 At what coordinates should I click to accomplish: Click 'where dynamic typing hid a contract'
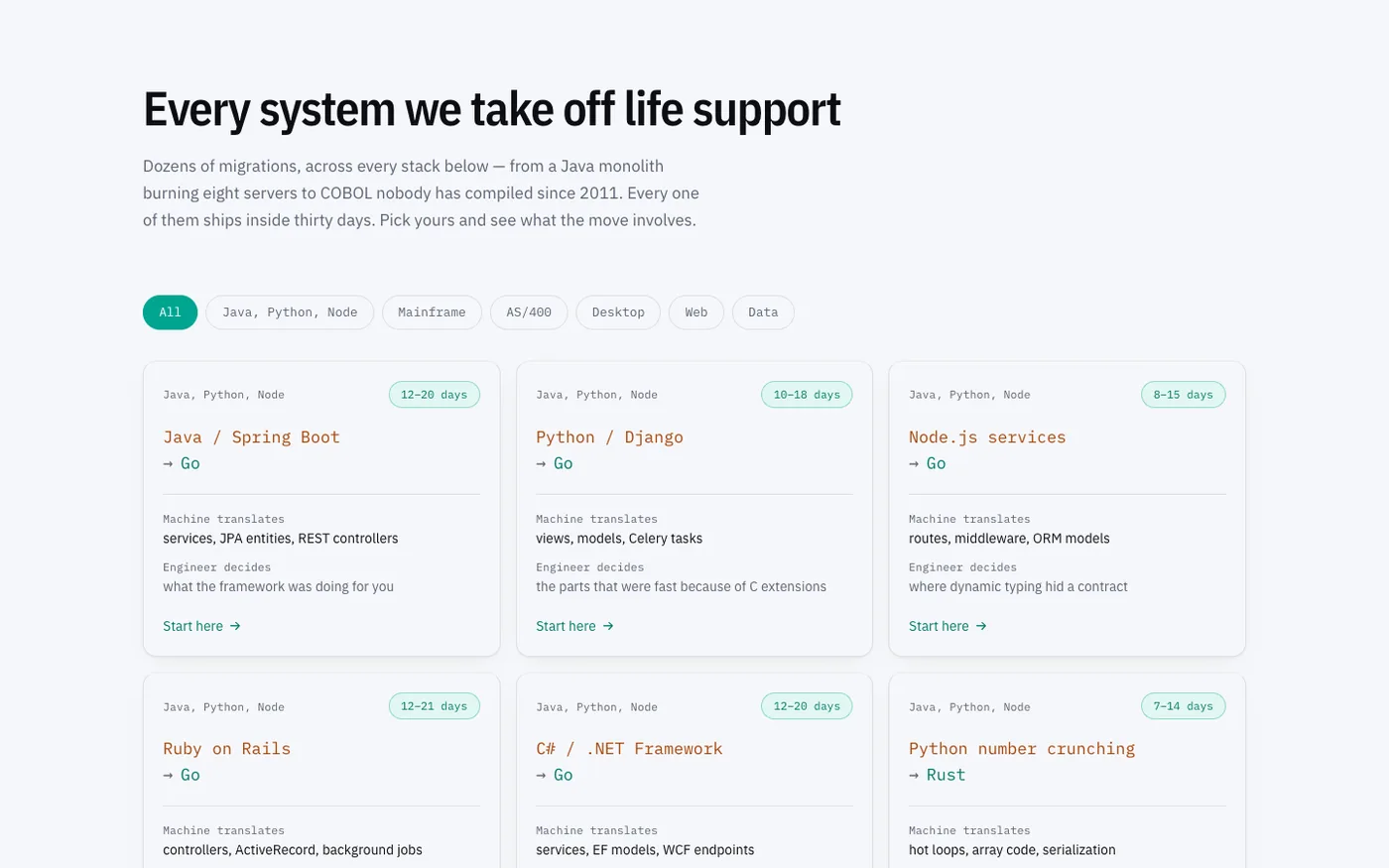pyautogui.click(x=1018, y=587)
